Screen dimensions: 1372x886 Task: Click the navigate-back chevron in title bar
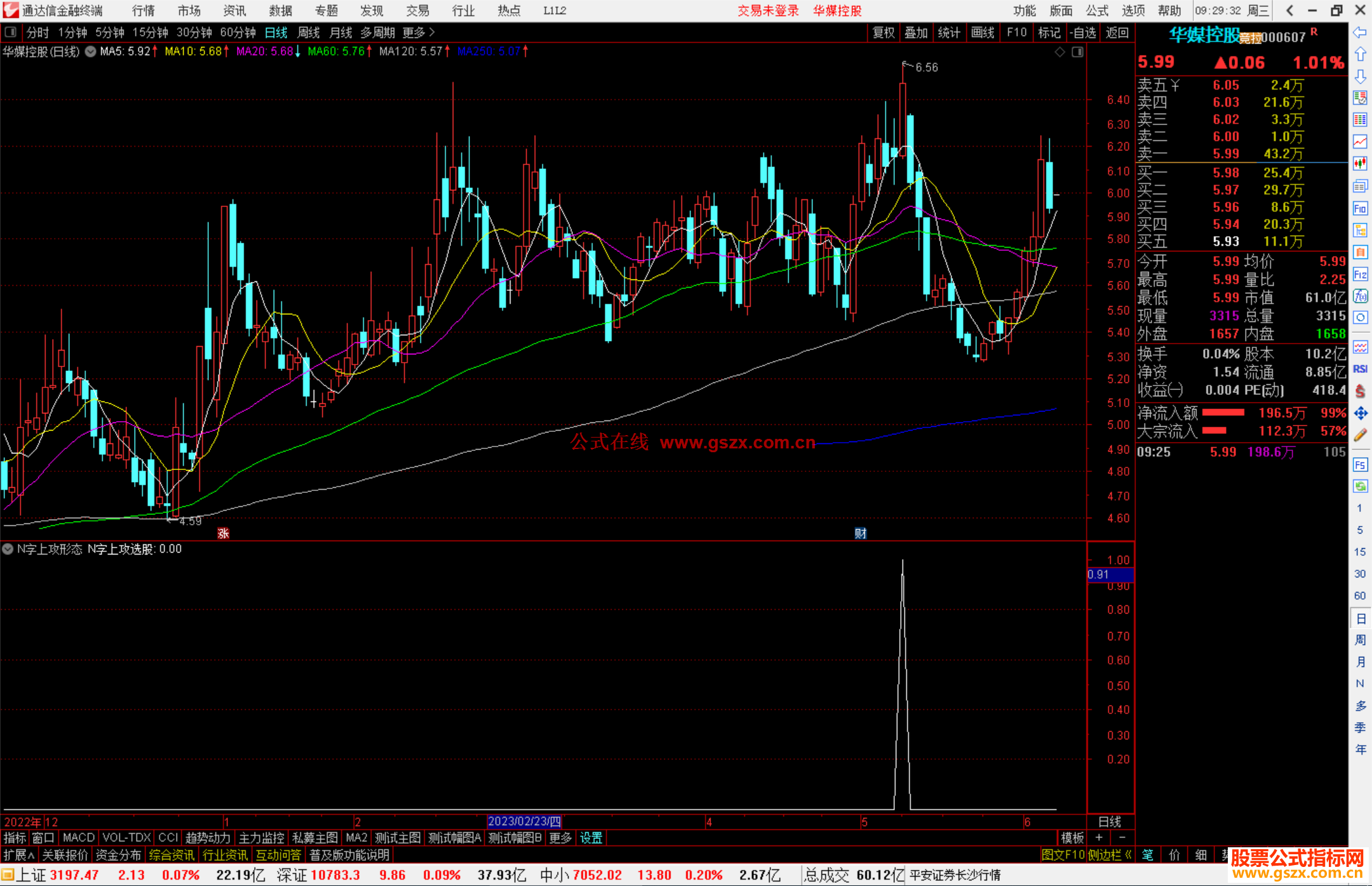[1289, 11]
